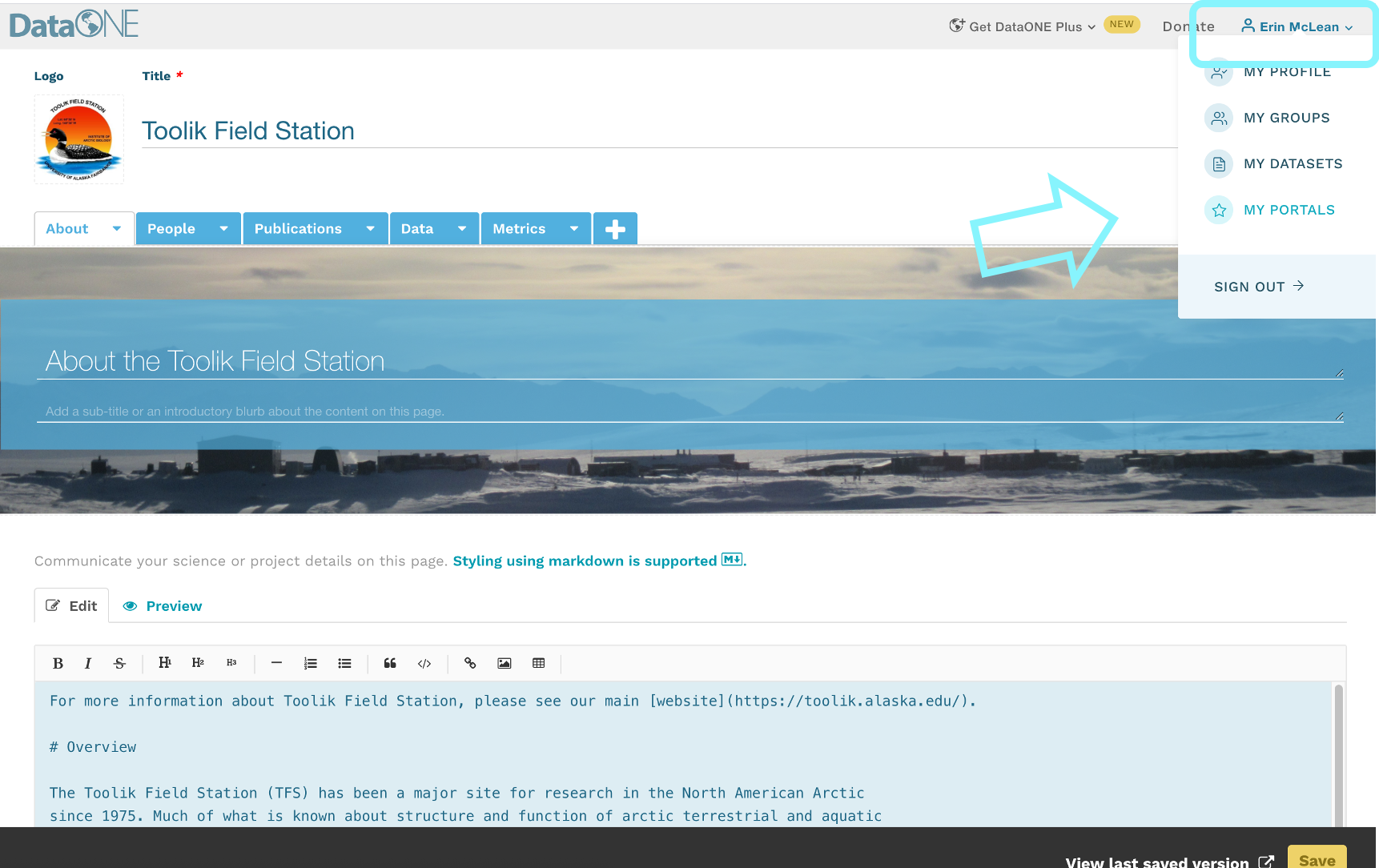The height and width of the screenshot is (868, 1379).
Task: Click the Toolik Field Station logo image
Action: coord(79,139)
